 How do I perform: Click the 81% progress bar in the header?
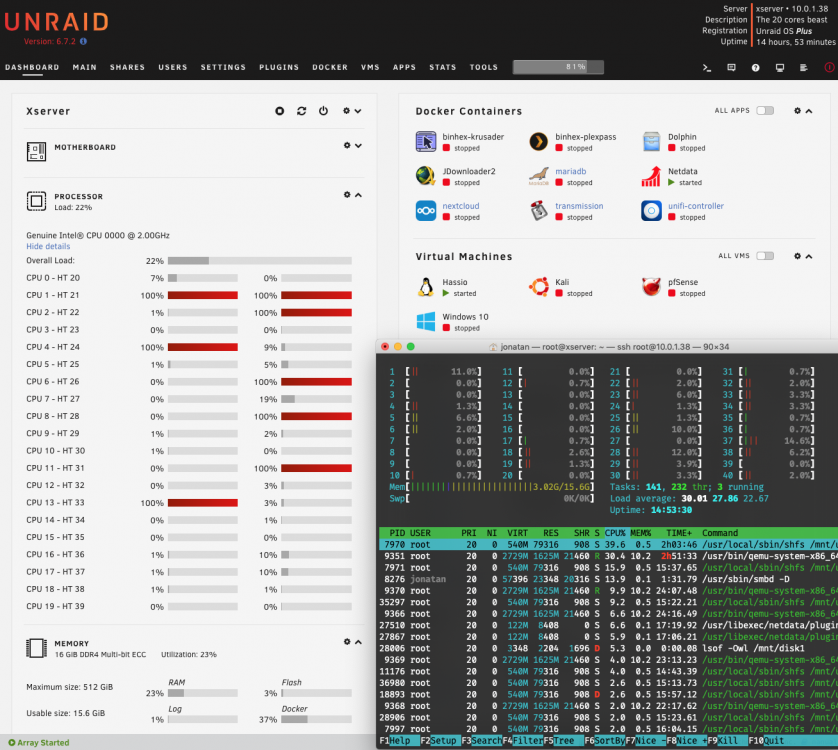click(x=558, y=67)
